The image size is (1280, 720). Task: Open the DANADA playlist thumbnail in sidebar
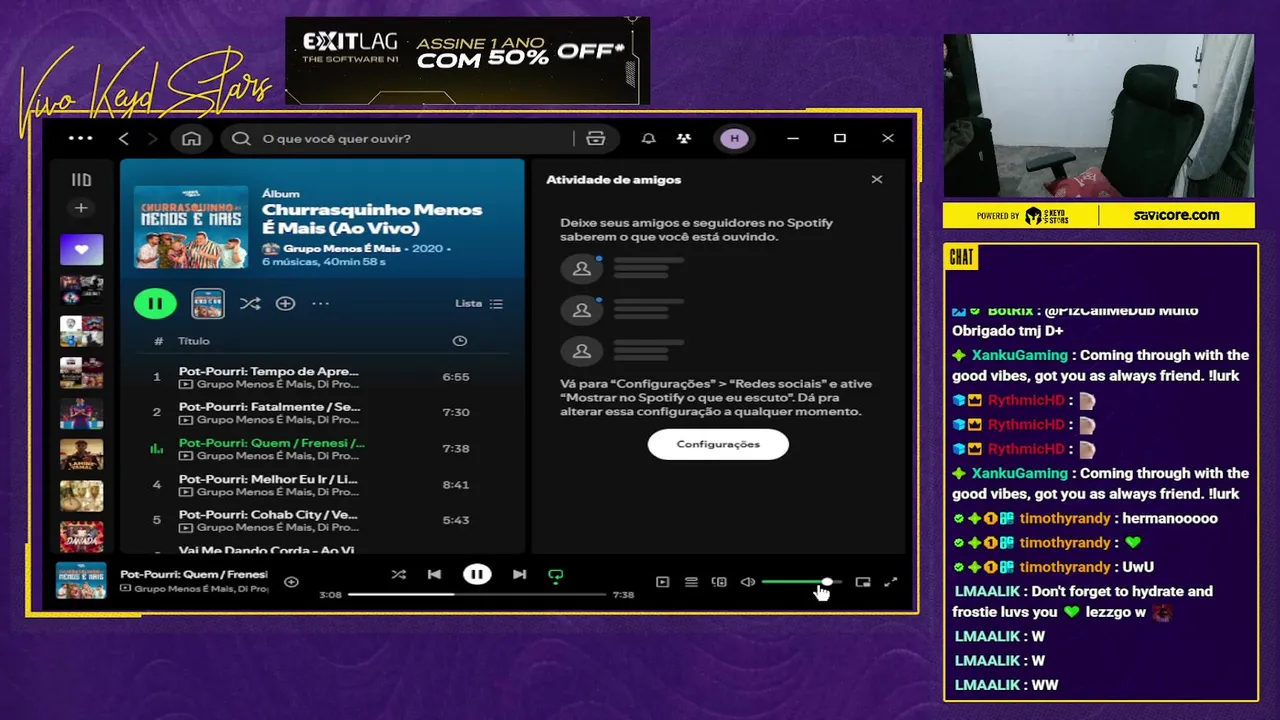(81, 537)
